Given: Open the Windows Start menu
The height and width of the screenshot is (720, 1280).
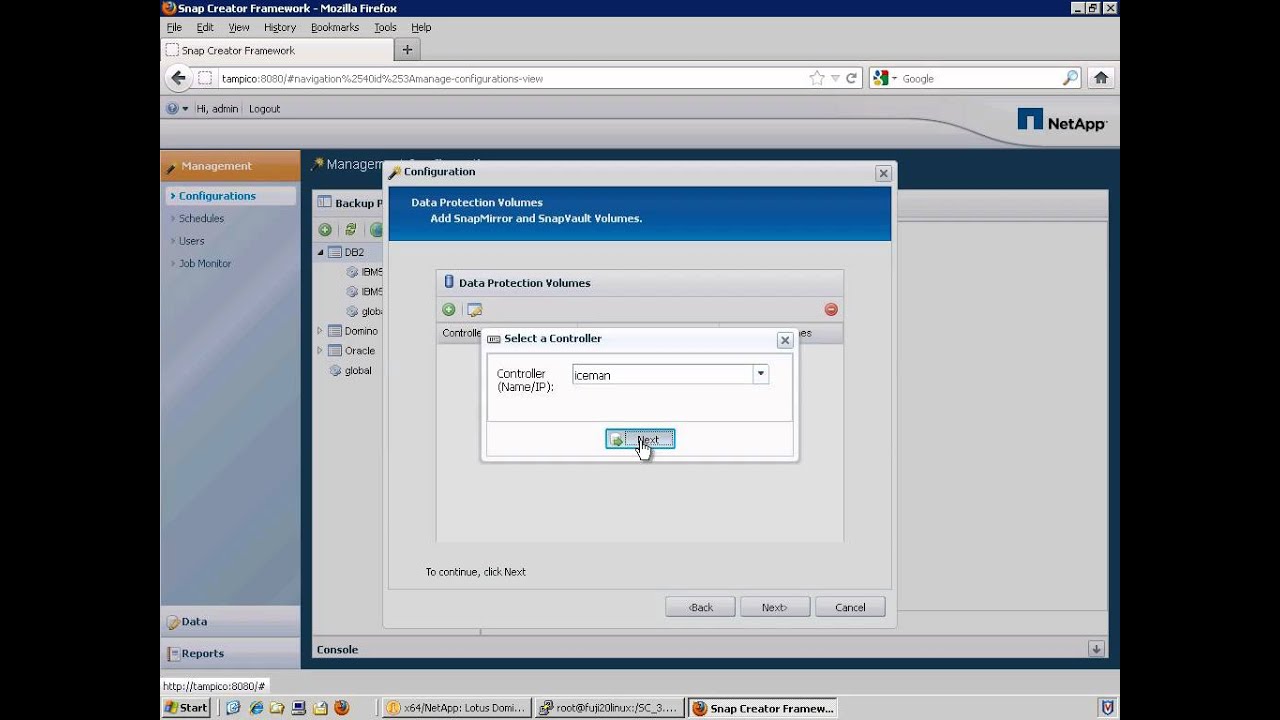Looking at the screenshot, I should tap(186, 708).
